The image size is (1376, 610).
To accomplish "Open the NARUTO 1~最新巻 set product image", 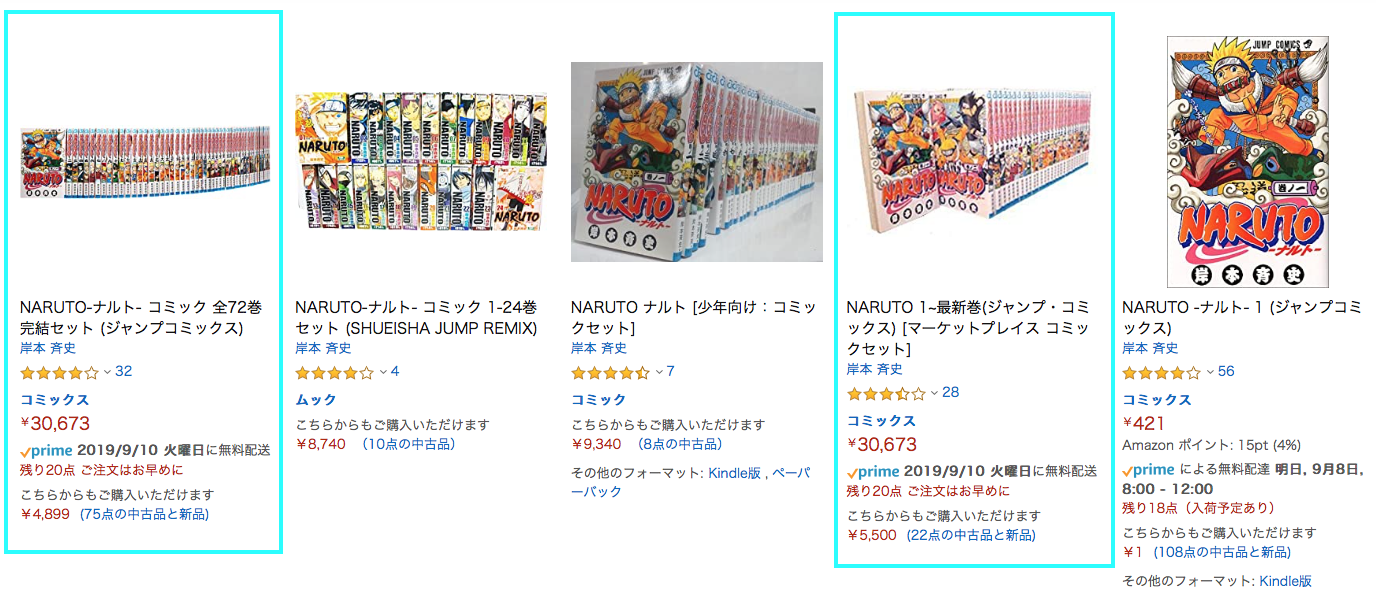I will tap(972, 162).
